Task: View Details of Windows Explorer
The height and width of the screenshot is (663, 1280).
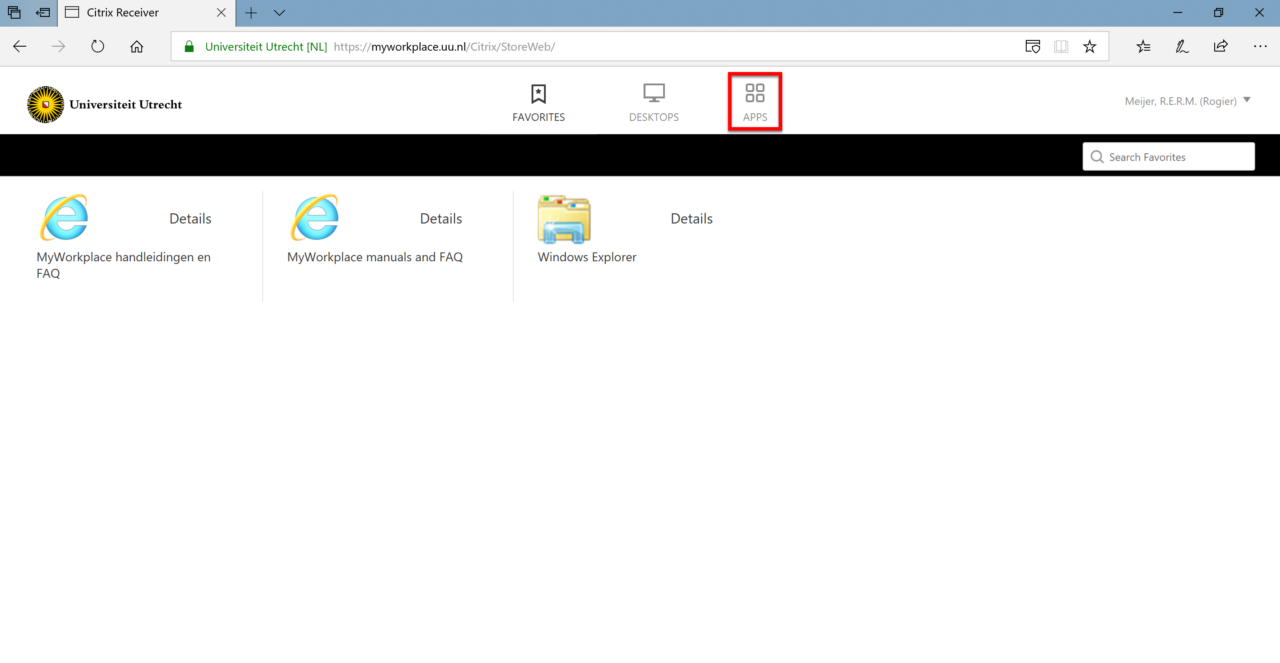Action: 691,218
